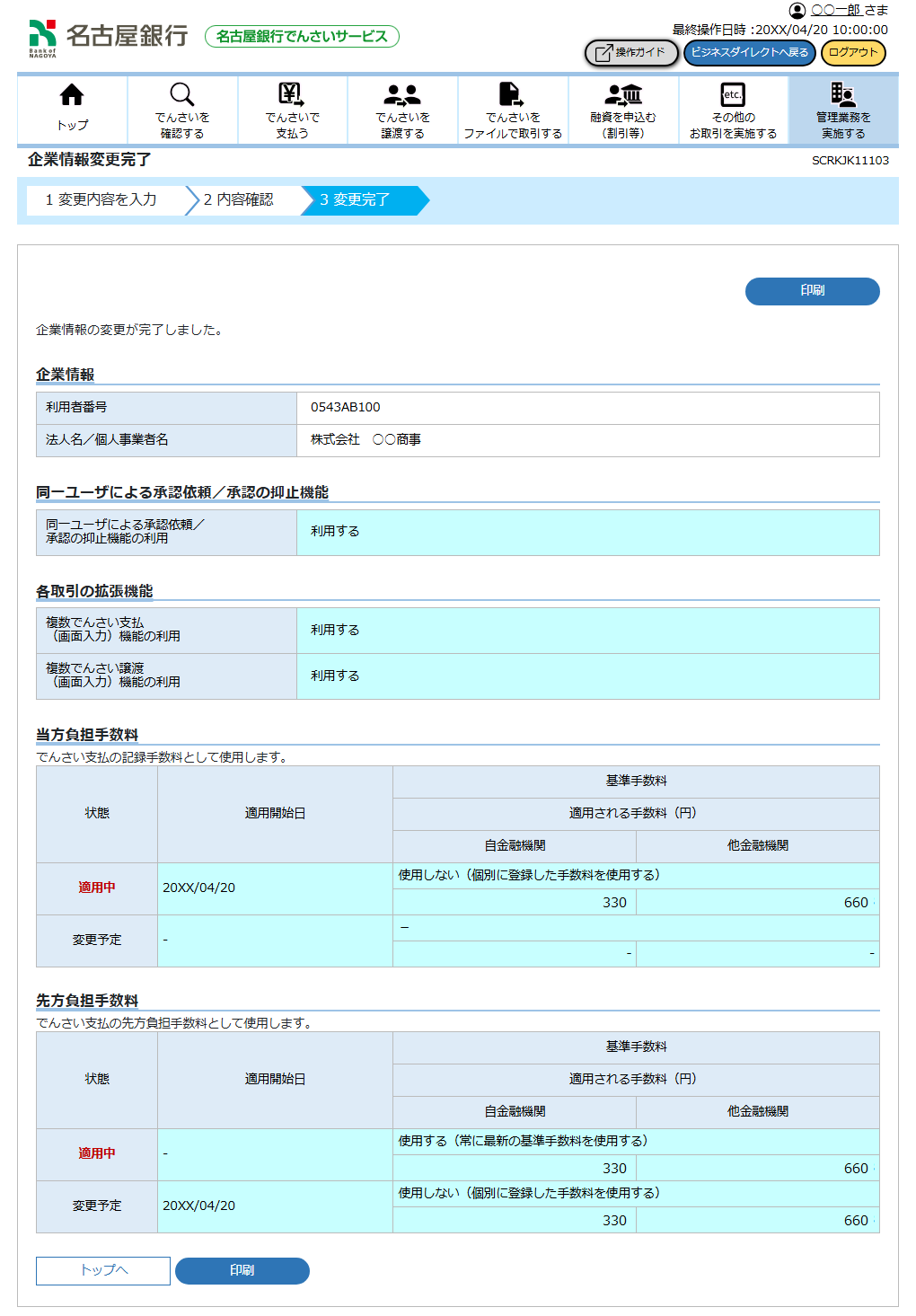Open the 操作ガイド help button
The image size is (916, 1316).
pos(631,53)
